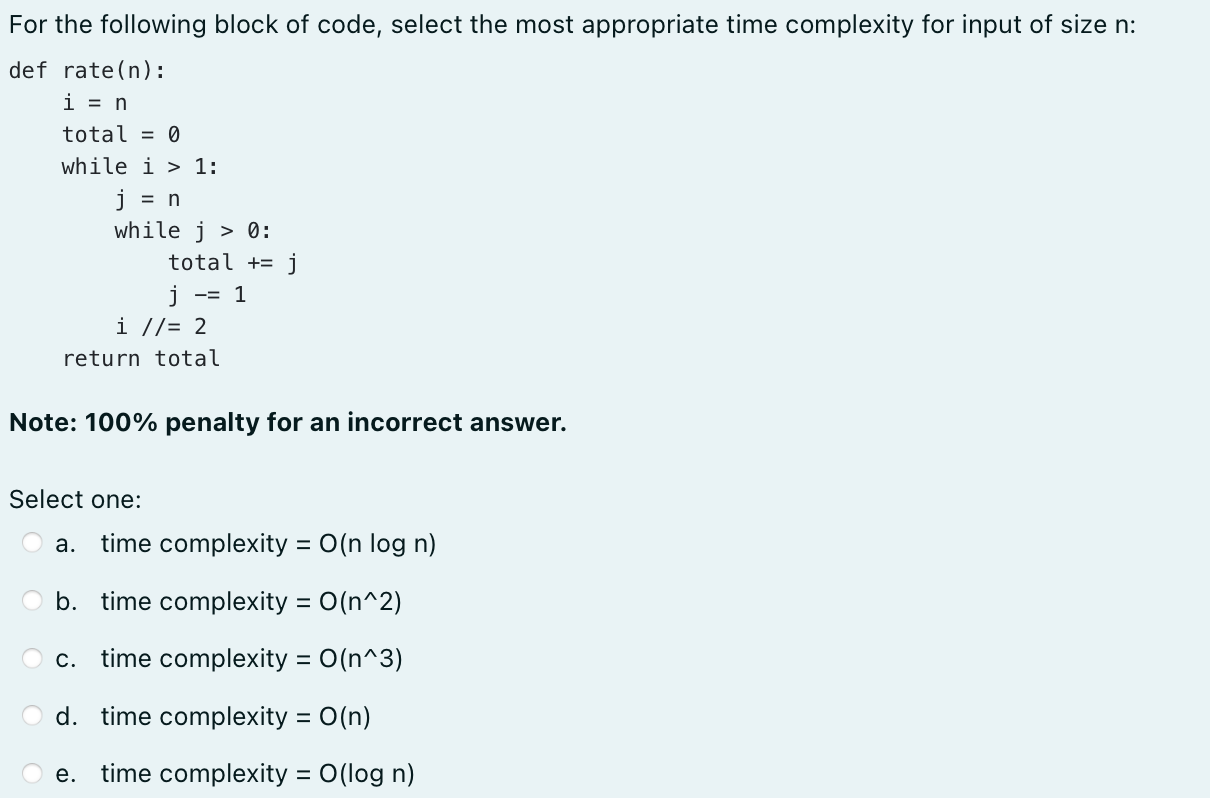Click the radio circle beside option a

(32, 541)
